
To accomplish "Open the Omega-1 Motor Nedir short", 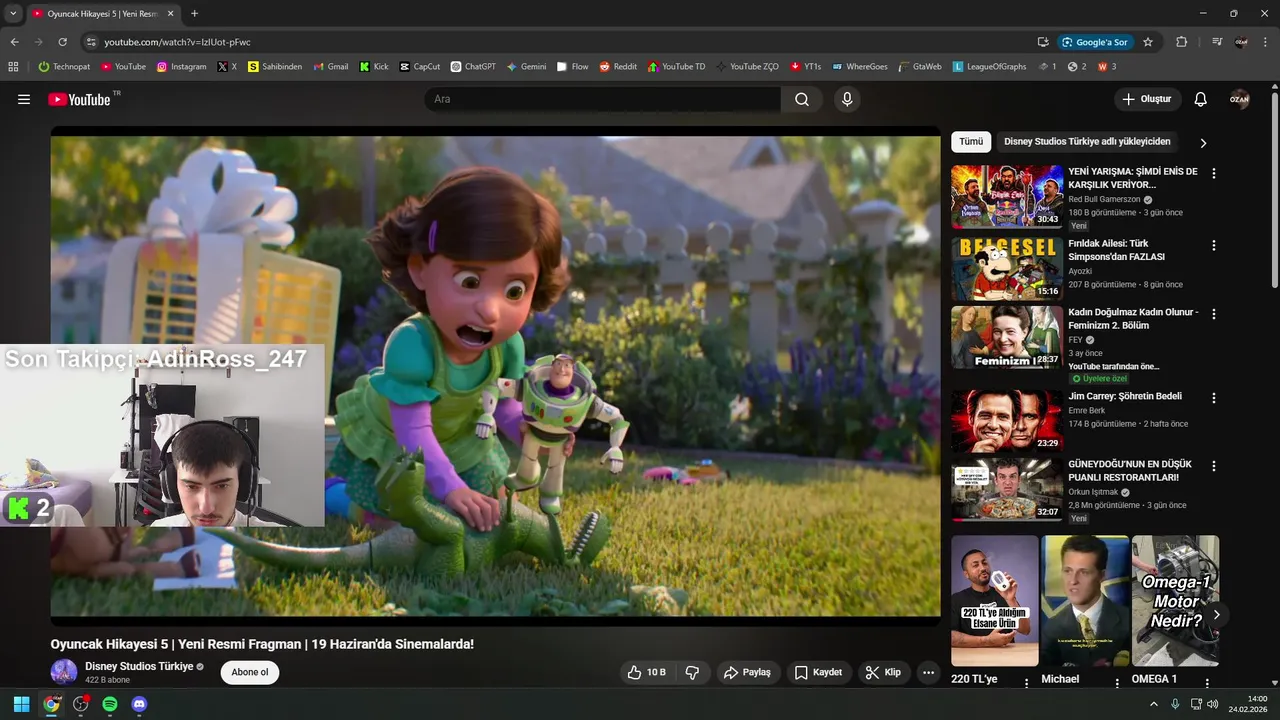I will pyautogui.click(x=1175, y=601).
